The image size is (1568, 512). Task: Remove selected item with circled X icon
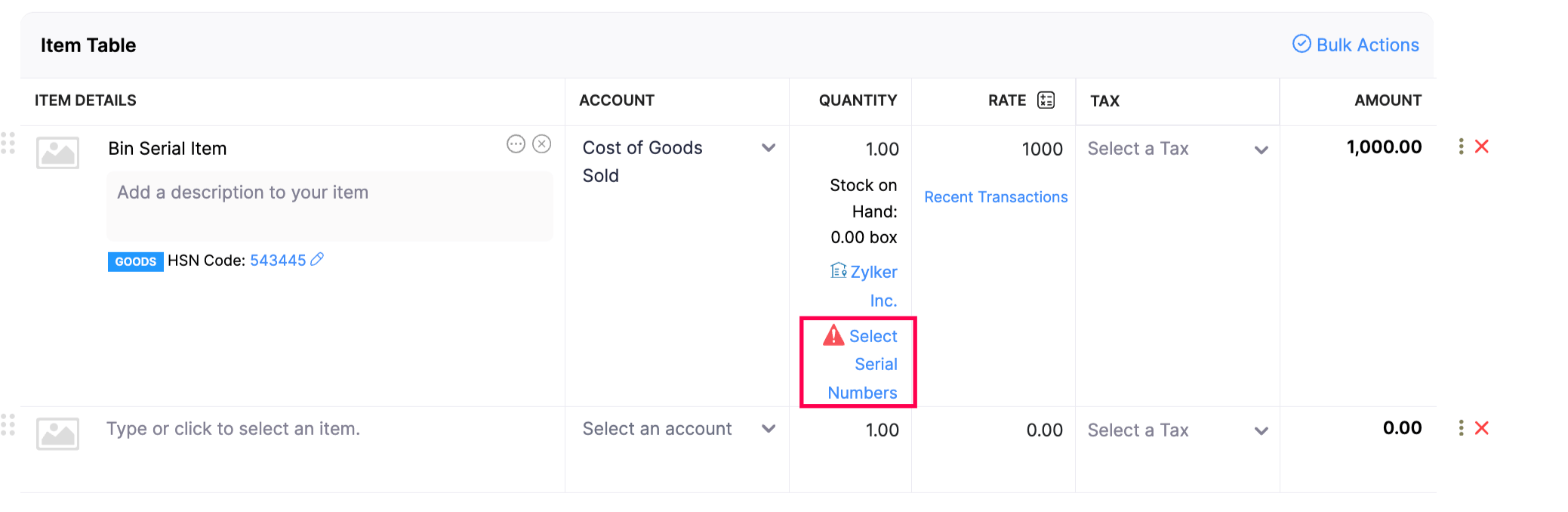[542, 144]
